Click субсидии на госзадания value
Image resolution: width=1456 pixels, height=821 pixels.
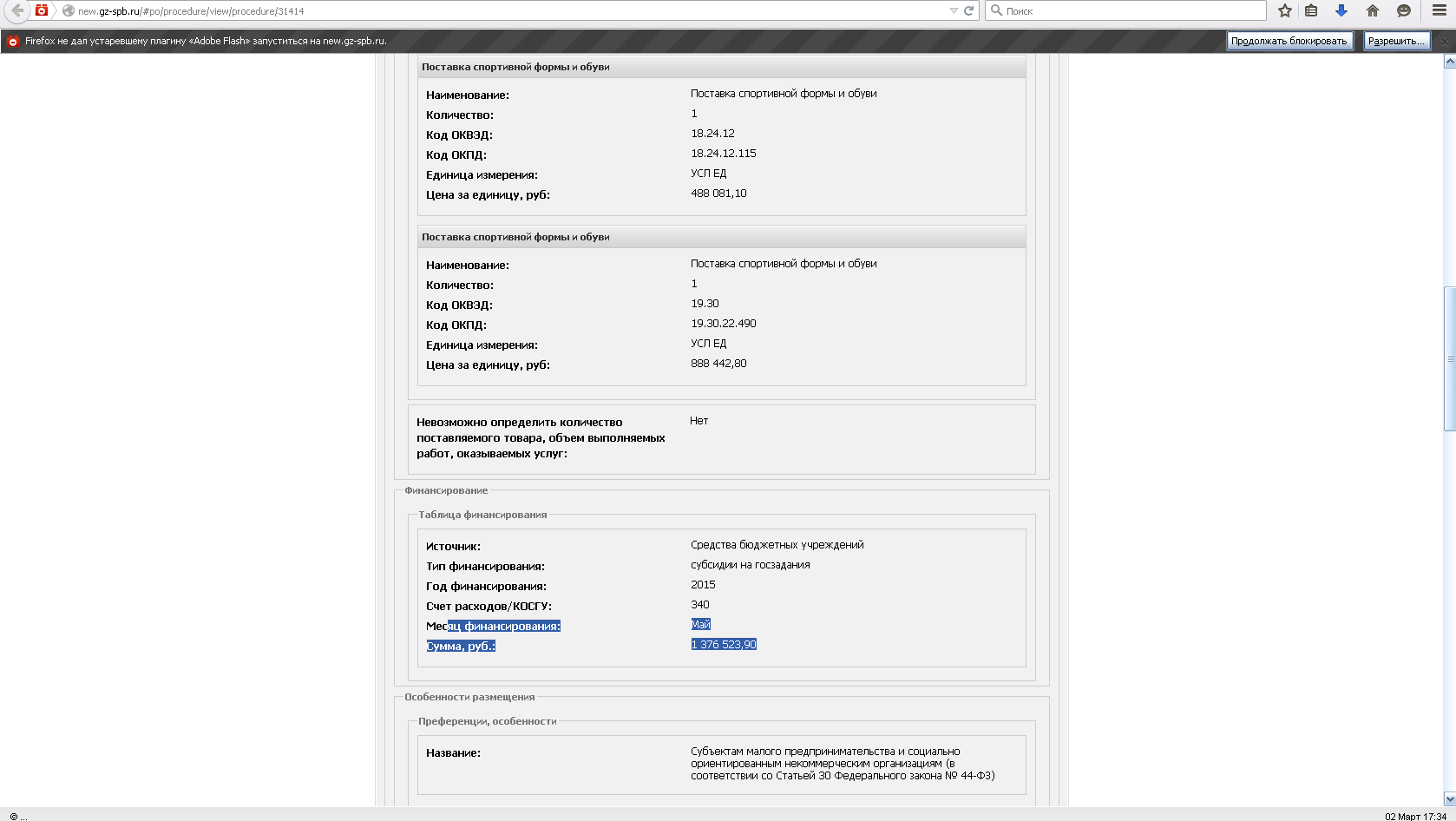pyautogui.click(x=751, y=565)
